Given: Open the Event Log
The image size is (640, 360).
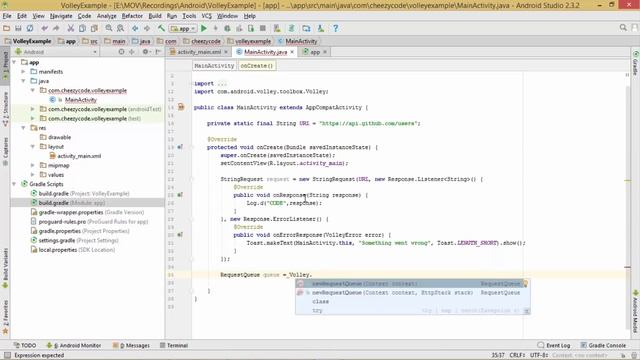Looking at the screenshot, I should pos(554,345).
